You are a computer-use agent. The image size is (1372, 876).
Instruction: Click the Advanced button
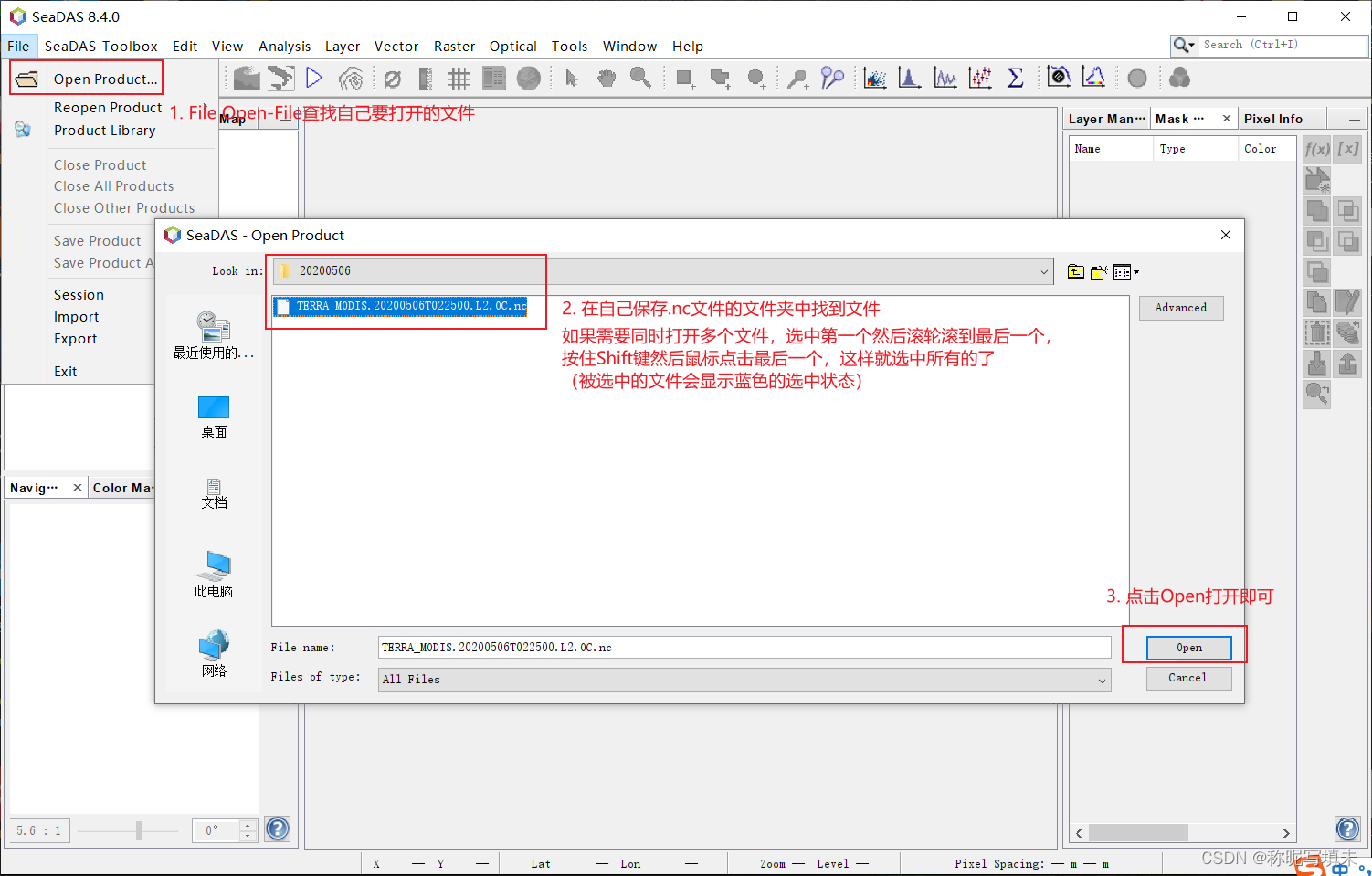pyautogui.click(x=1181, y=308)
